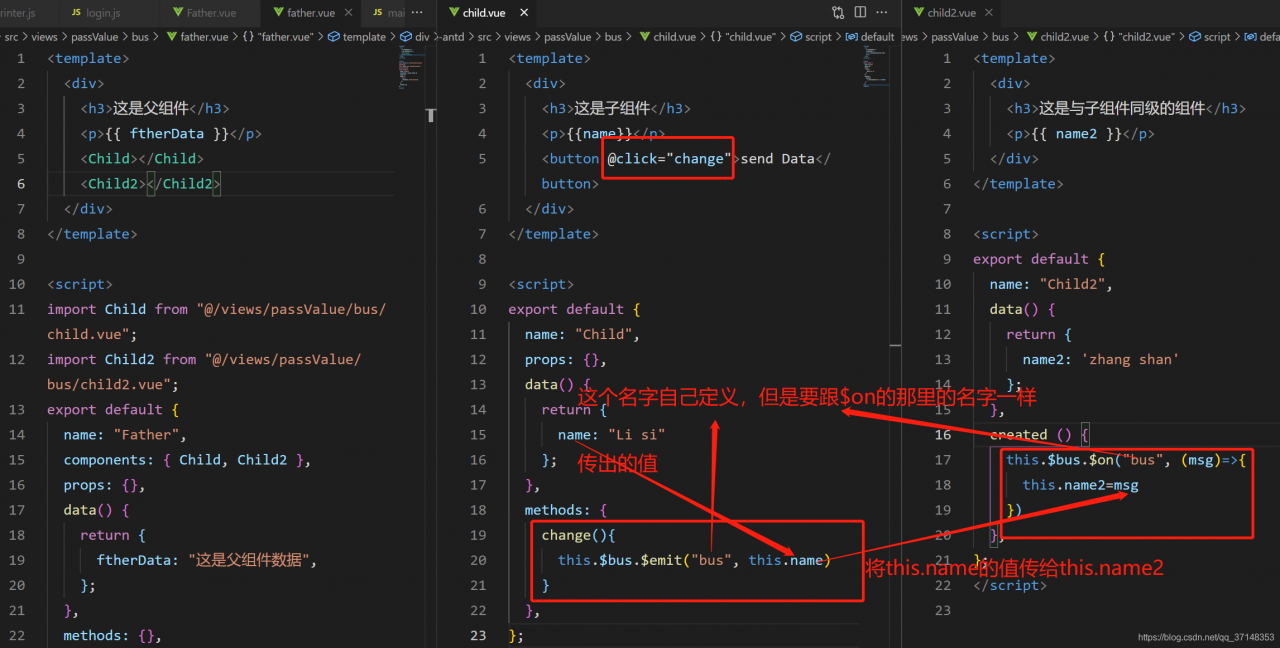This screenshot has width=1280, height=648.
Task: Select the lowercase father.vue tab
Action: [310, 13]
